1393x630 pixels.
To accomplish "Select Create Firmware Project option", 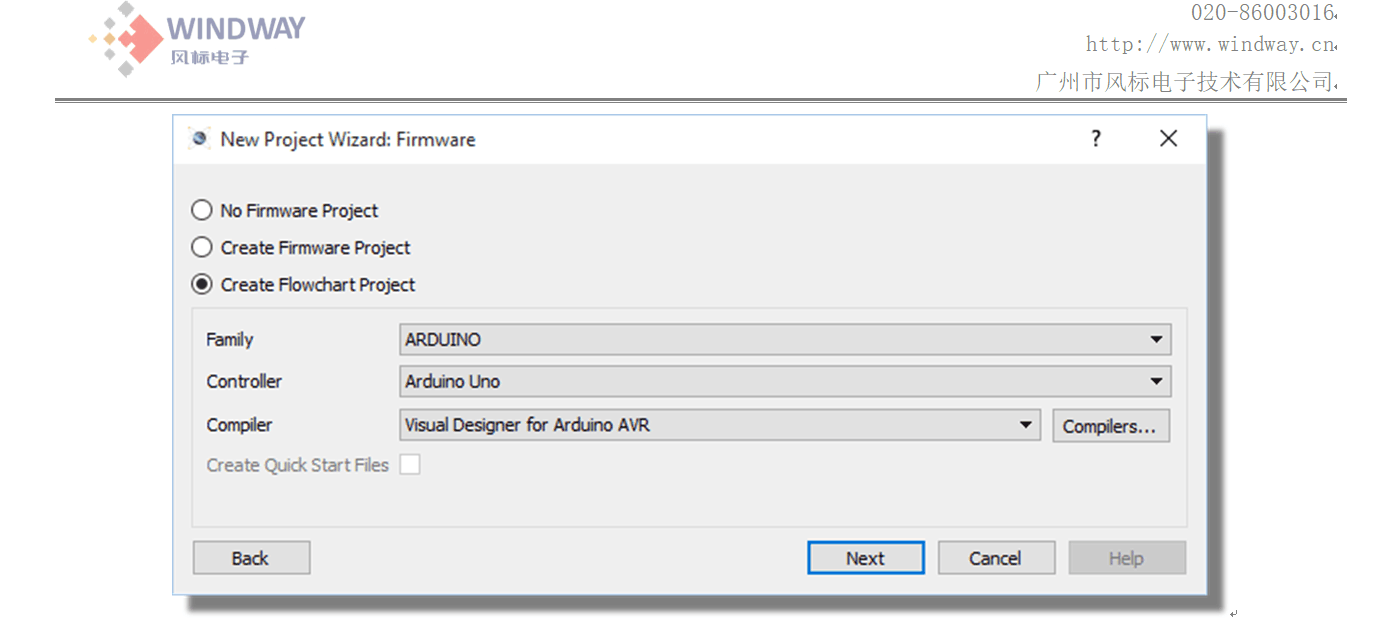I will [202, 247].
